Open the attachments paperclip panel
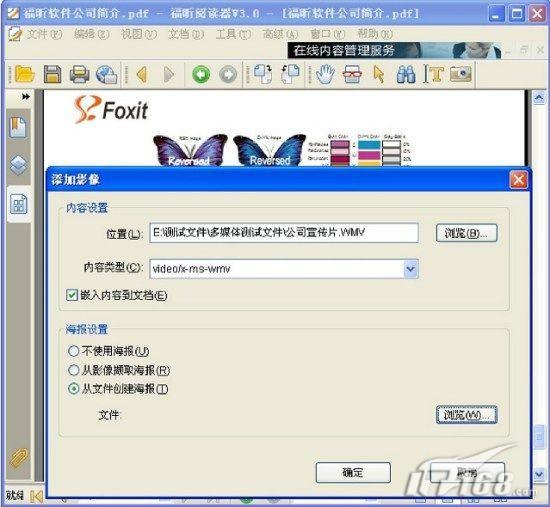The width and height of the screenshot is (550, 507). (18, 458)
